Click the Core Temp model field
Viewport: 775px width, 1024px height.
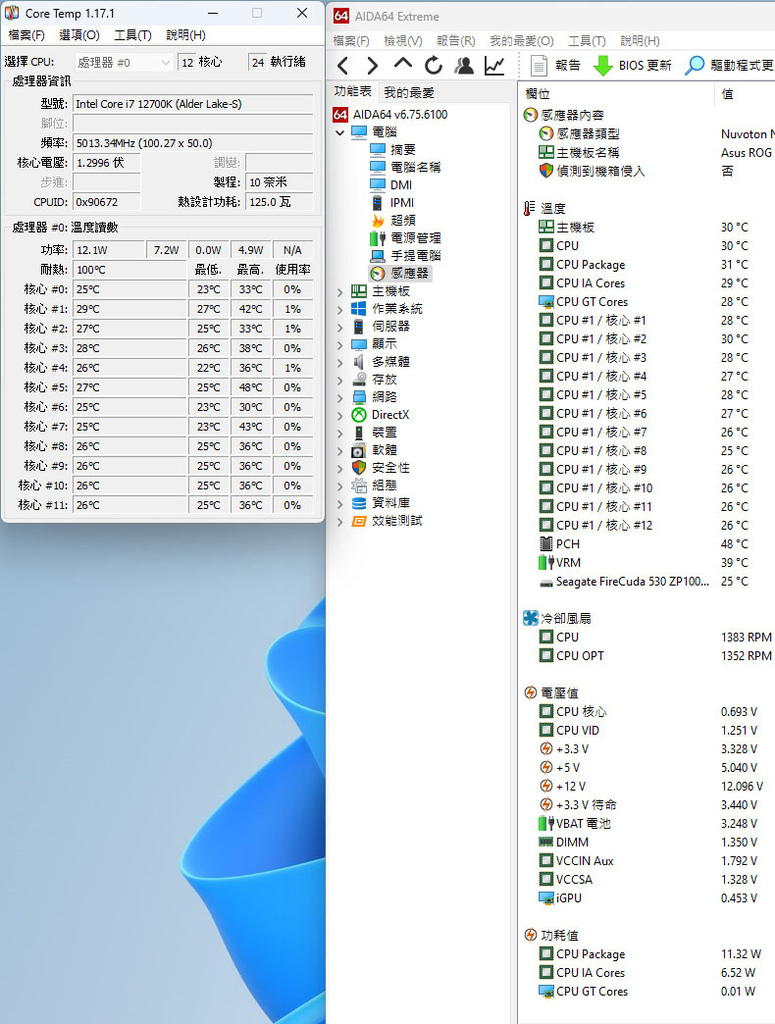pyautogui.click(x=193, y=104)
